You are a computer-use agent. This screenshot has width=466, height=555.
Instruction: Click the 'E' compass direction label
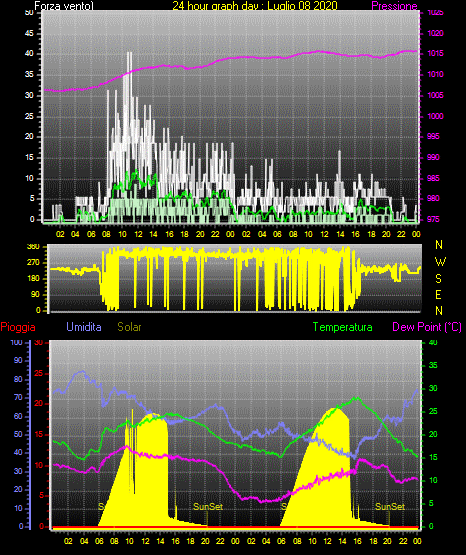438,295
